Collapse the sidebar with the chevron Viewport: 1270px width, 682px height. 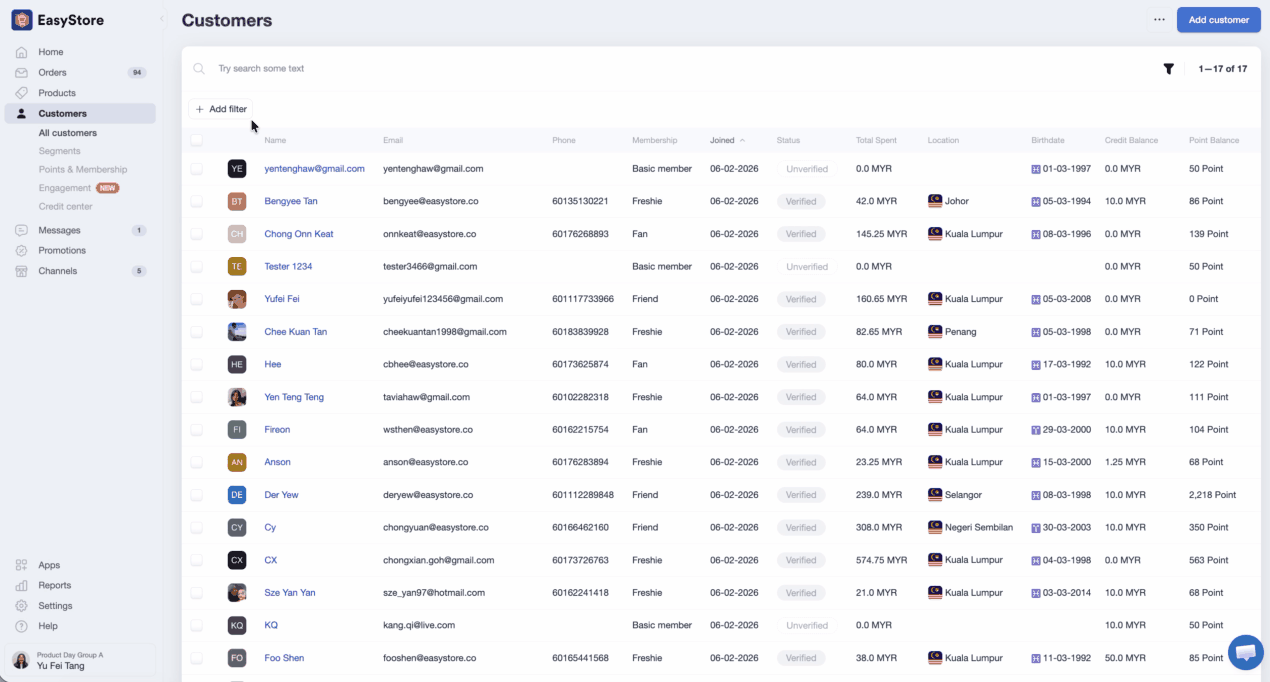[x=161, y=20]
